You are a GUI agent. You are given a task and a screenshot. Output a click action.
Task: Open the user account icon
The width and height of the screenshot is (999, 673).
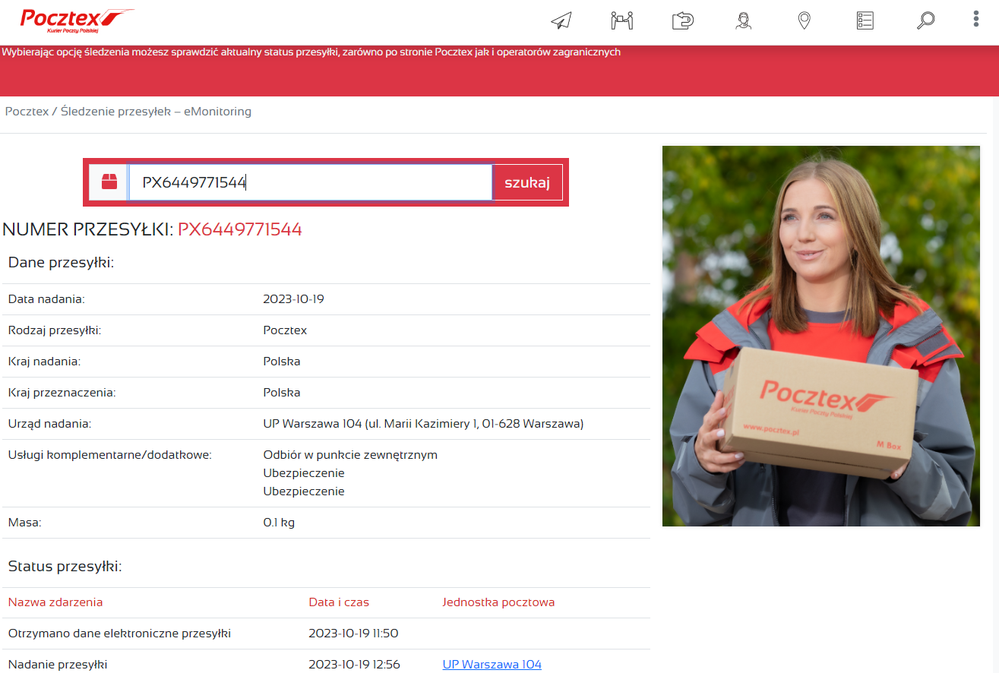[743, 20]
